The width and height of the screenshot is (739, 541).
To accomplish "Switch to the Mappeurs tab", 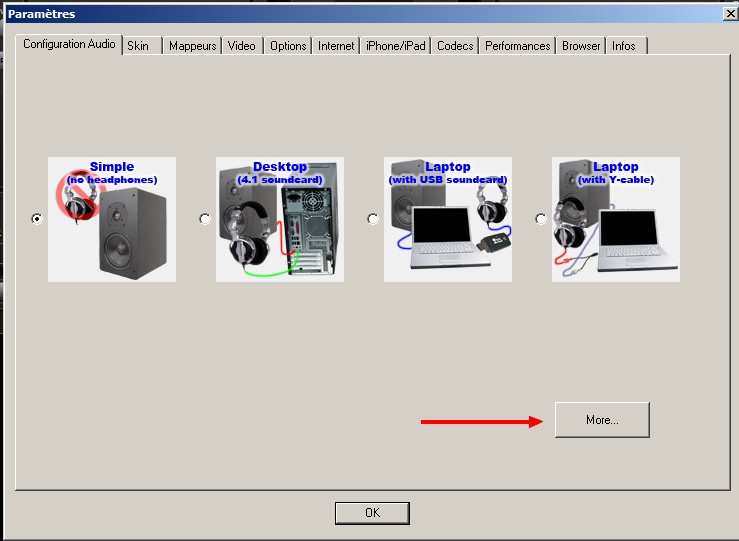I will pos(192,46).
